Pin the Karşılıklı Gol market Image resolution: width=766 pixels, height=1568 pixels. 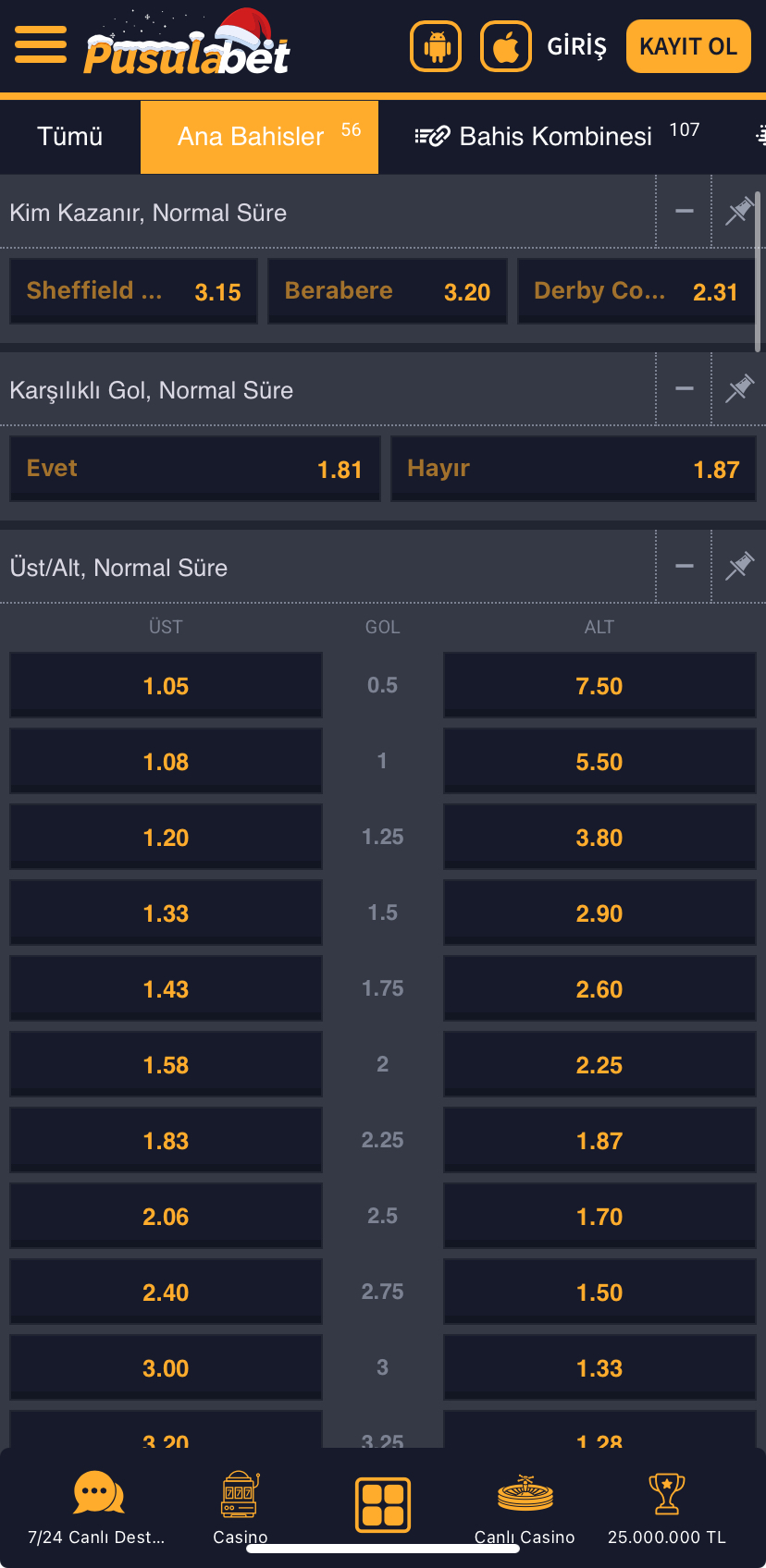tap(739, 389)
